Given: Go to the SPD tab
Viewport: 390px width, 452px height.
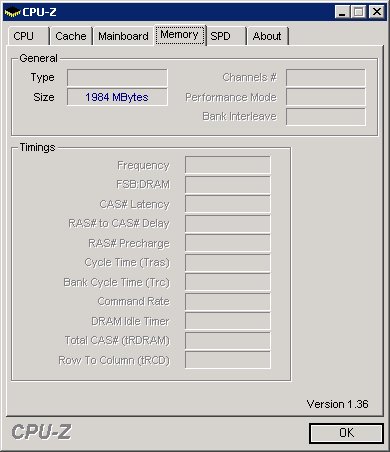Looking at the screenshot, I should pos(226,36).
